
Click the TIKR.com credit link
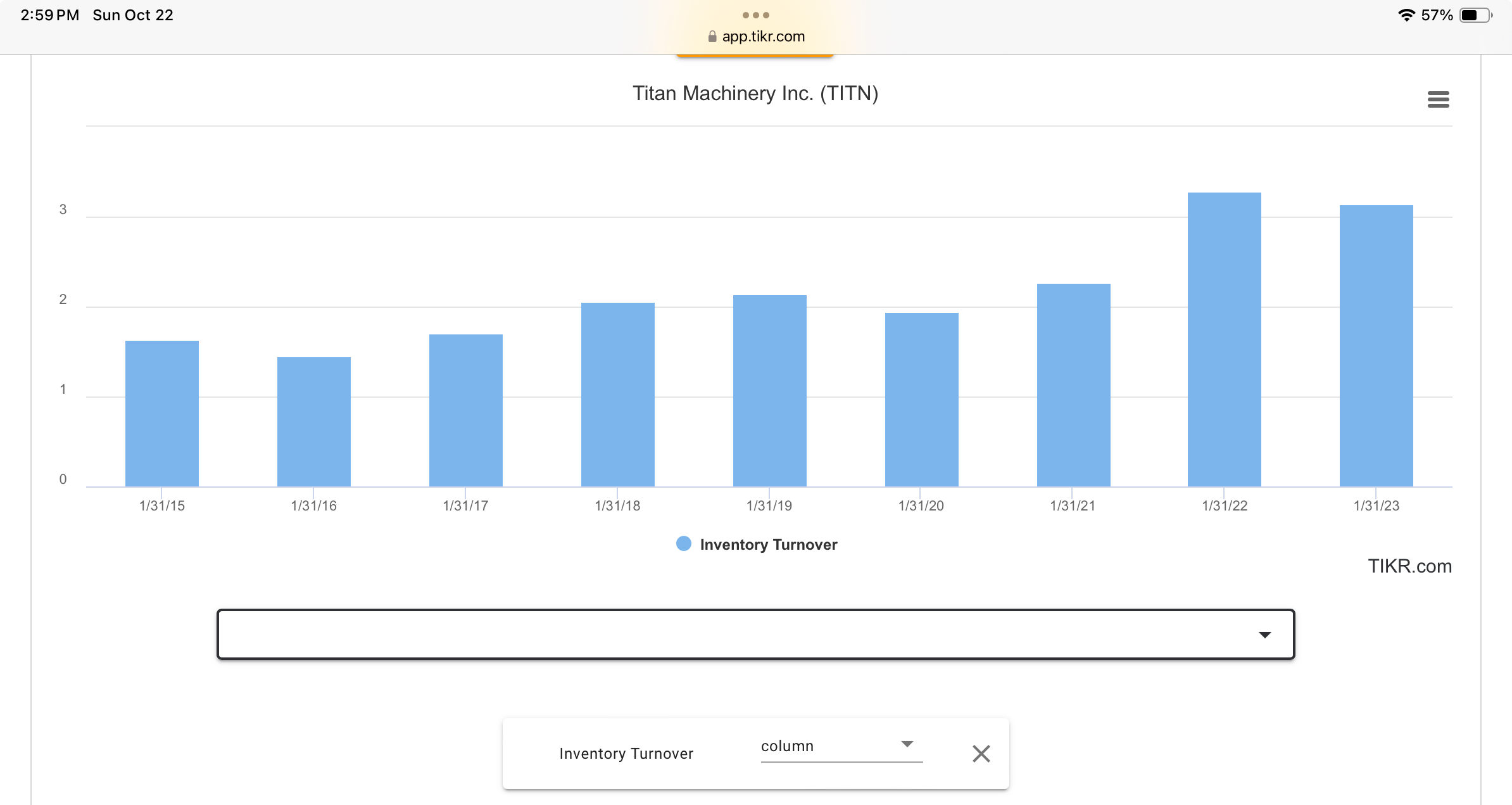[x=1409, y=566]
